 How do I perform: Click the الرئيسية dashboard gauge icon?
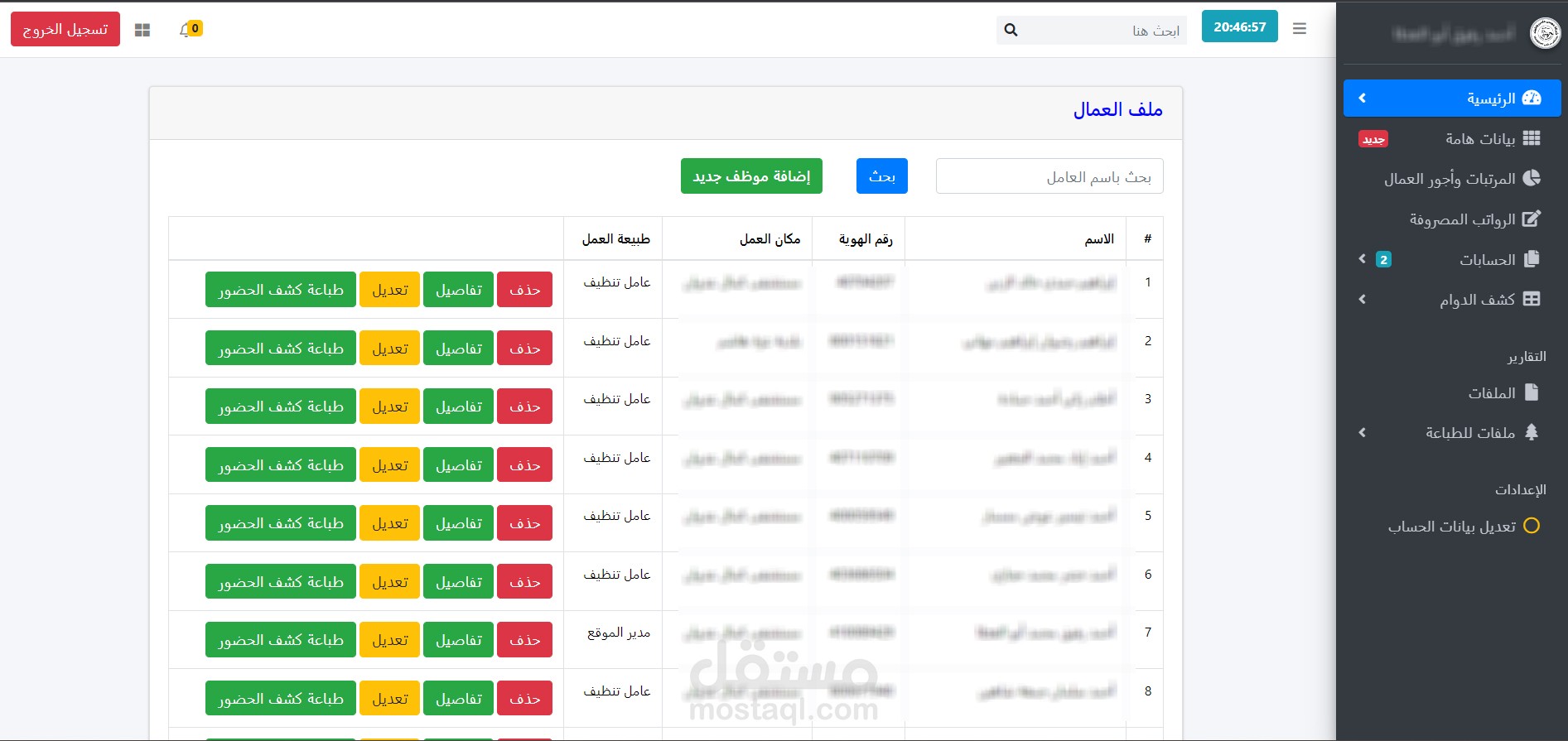1532,98
